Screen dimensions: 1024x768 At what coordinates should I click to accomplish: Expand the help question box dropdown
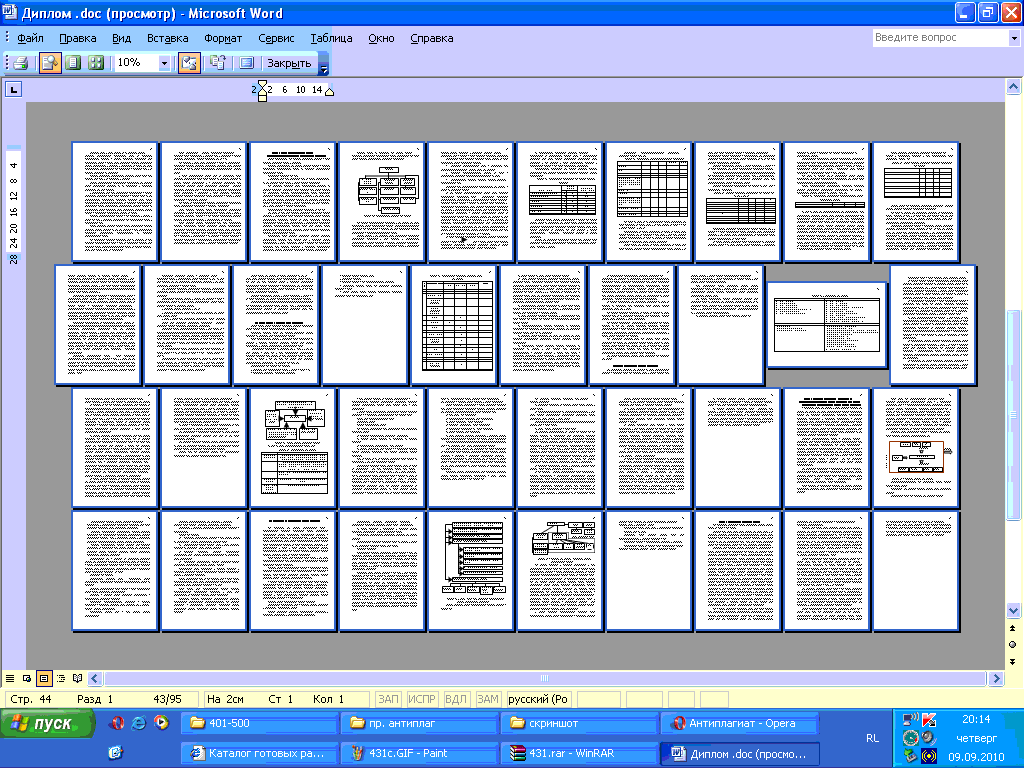point(1014,38)
